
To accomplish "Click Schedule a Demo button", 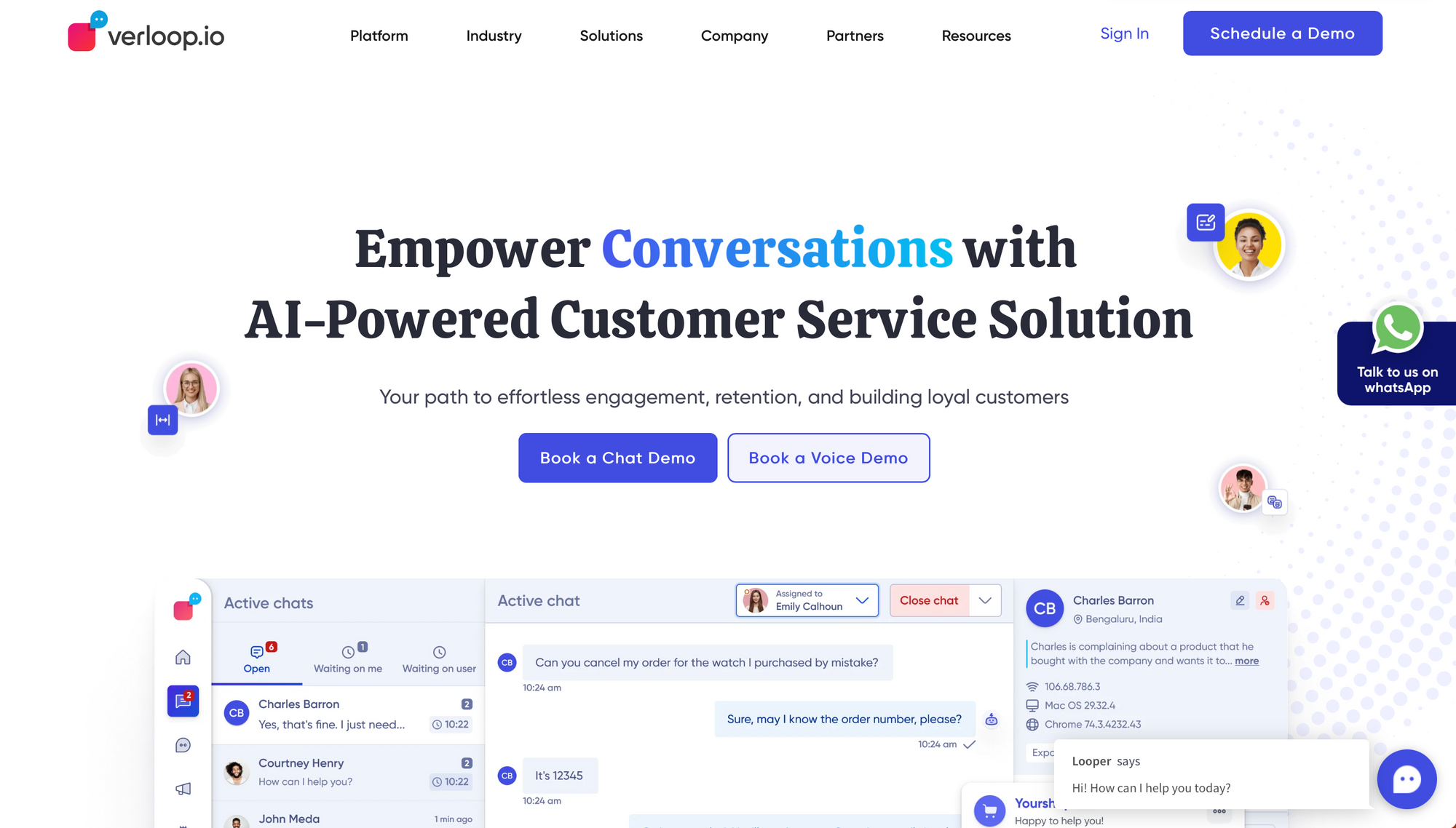I will [1283, 32].
